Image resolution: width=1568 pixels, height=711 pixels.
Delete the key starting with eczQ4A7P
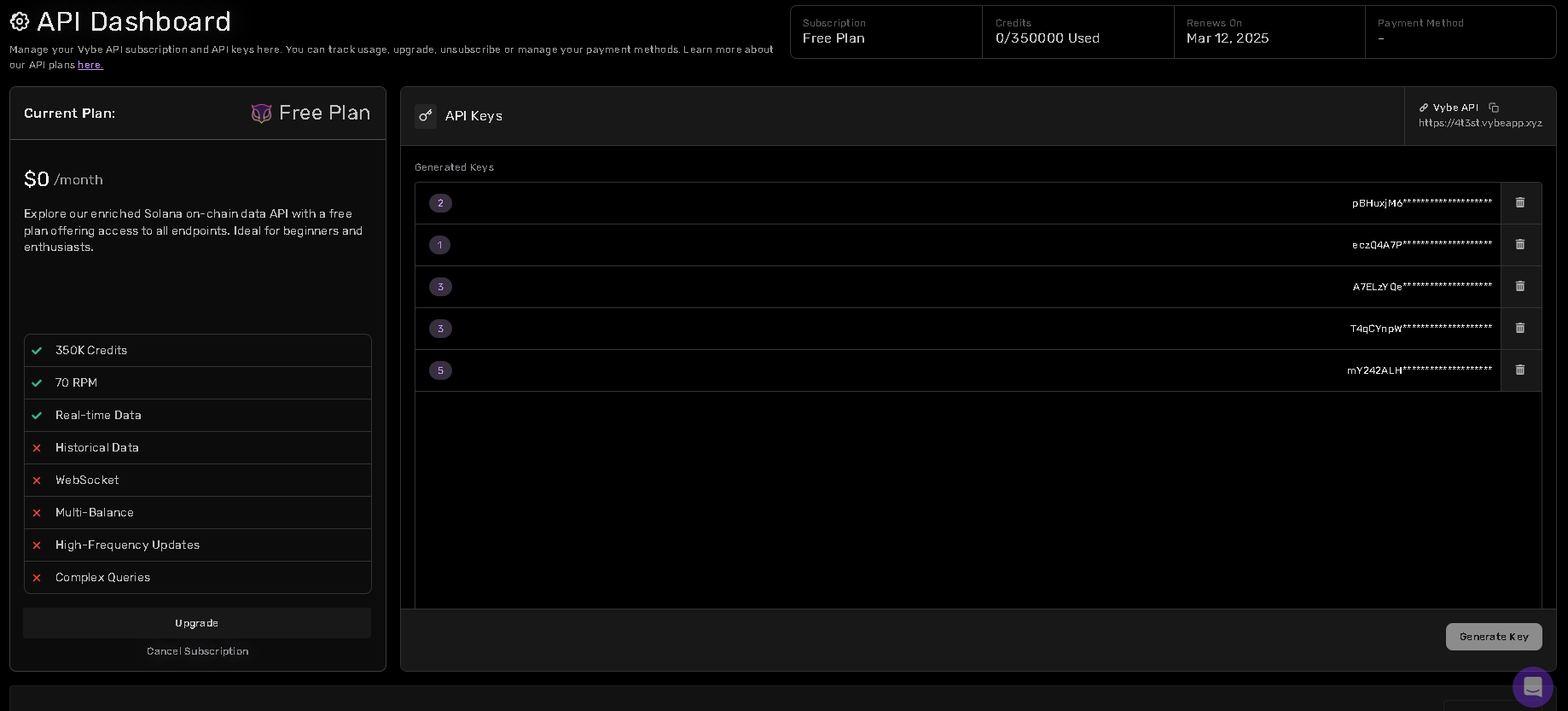1520,245
